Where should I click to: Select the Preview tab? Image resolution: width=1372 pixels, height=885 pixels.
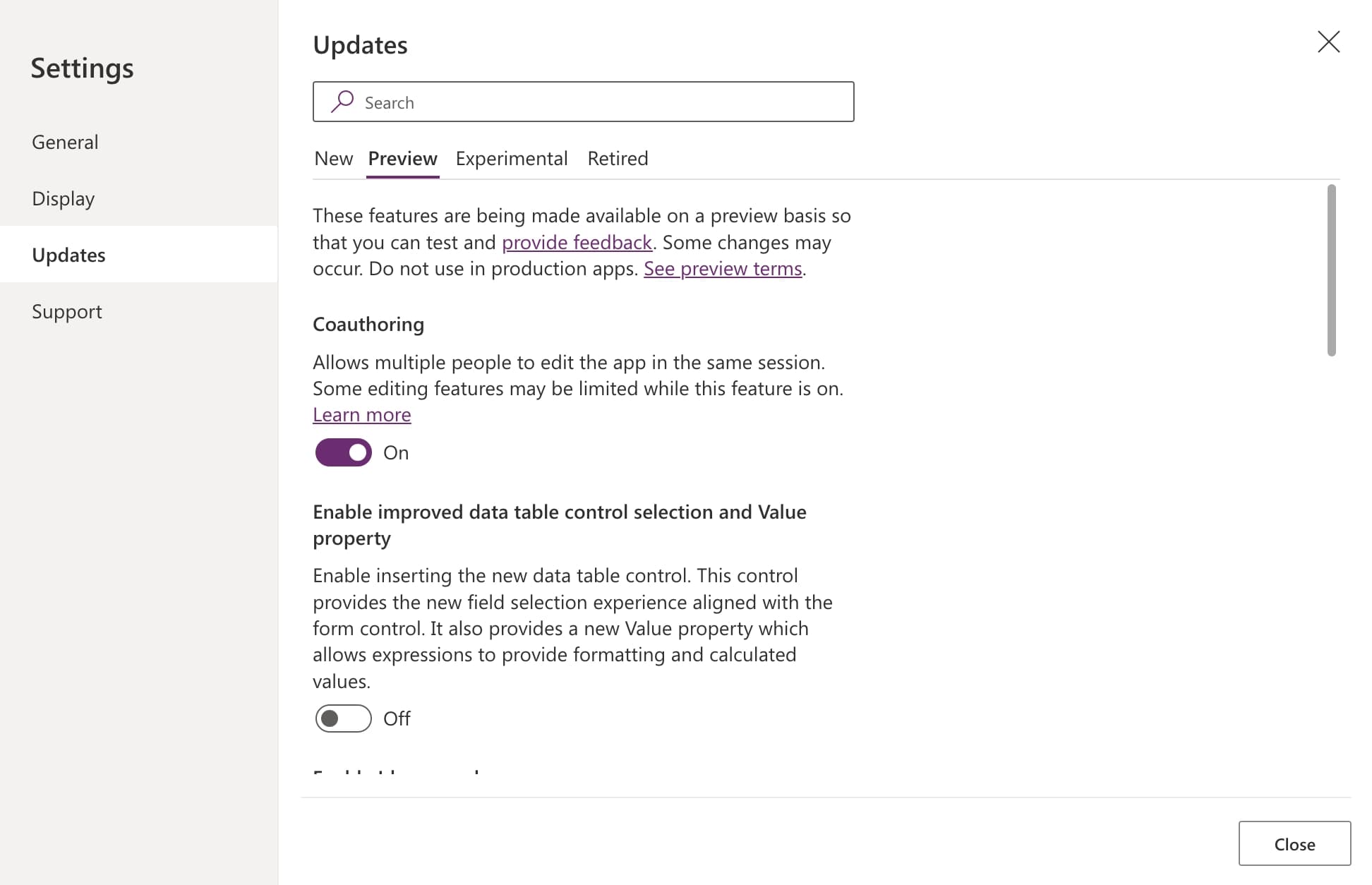tap(402, 158)
